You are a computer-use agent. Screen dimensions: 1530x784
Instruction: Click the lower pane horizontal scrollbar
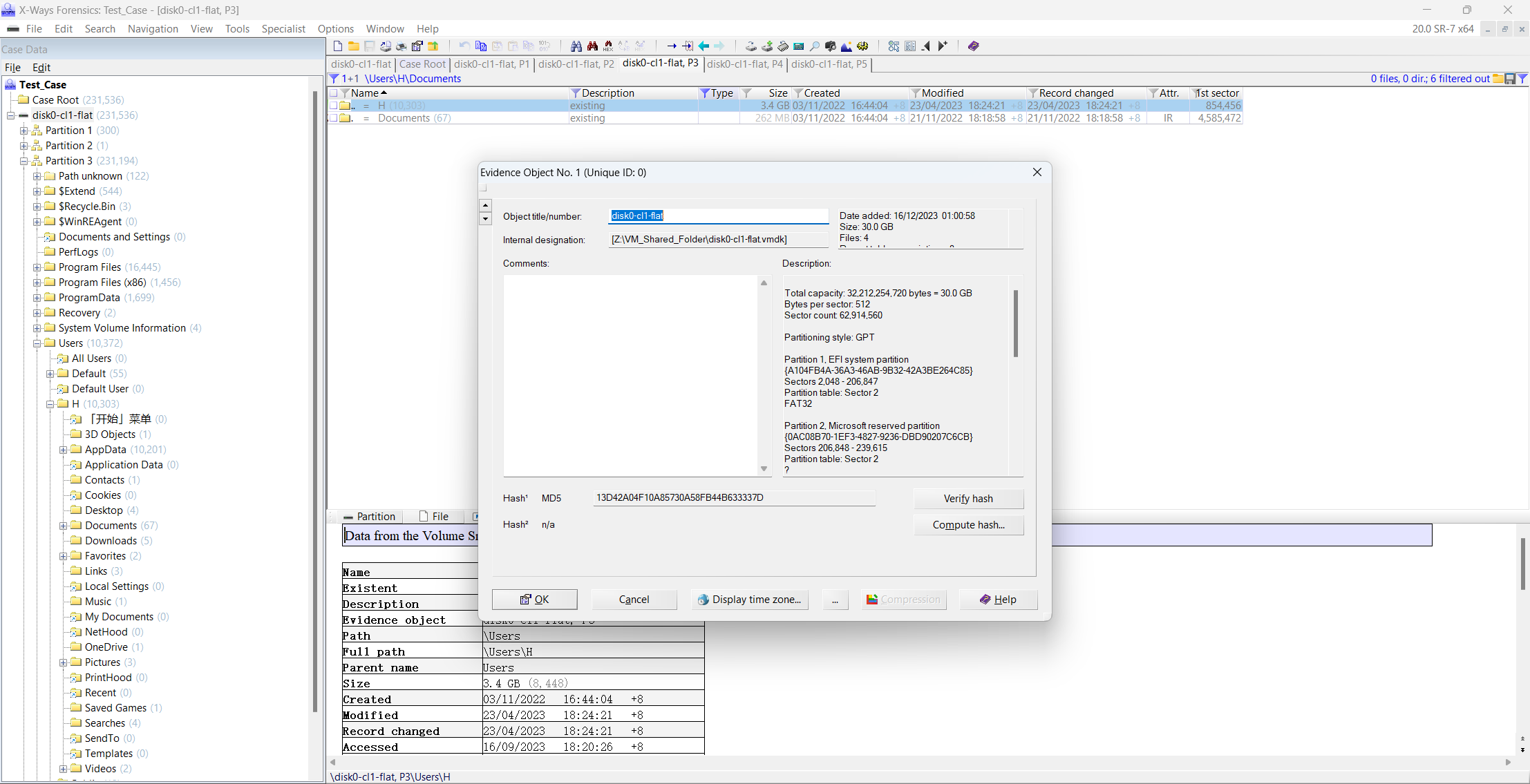pos(921,762)
